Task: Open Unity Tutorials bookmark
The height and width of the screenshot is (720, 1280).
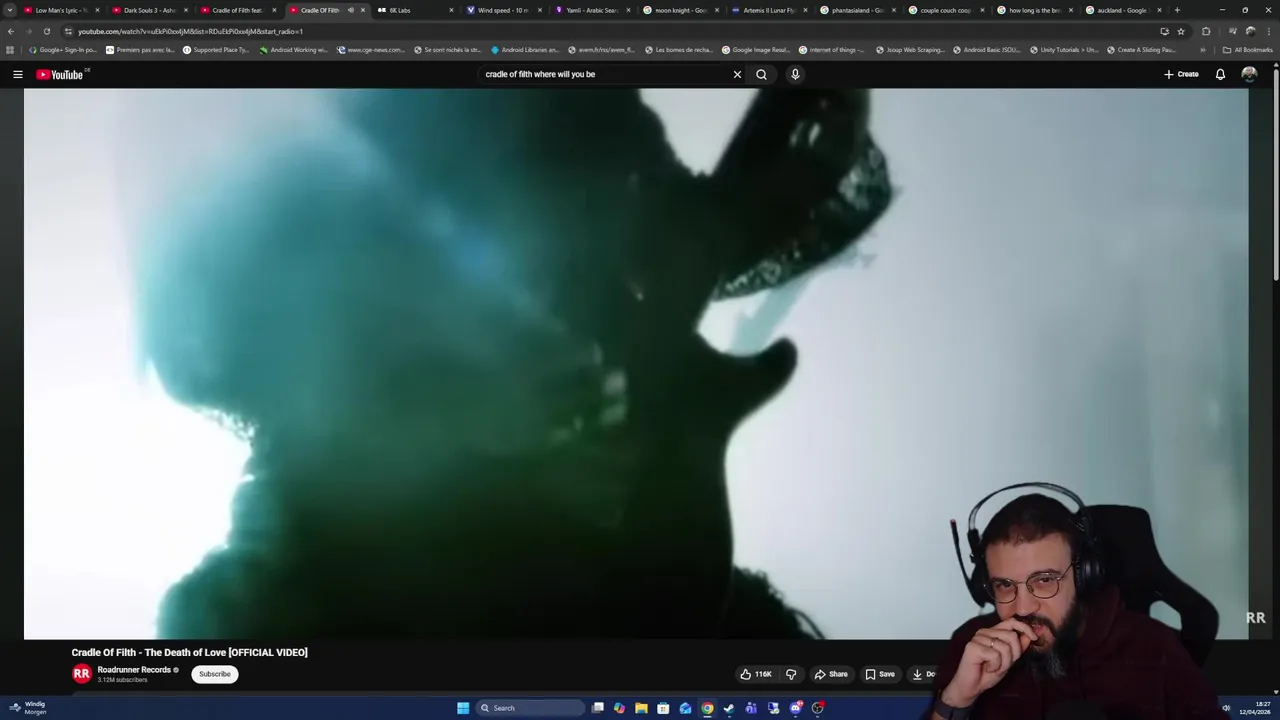Action: pyautogui.click(x=1064, y=49)
